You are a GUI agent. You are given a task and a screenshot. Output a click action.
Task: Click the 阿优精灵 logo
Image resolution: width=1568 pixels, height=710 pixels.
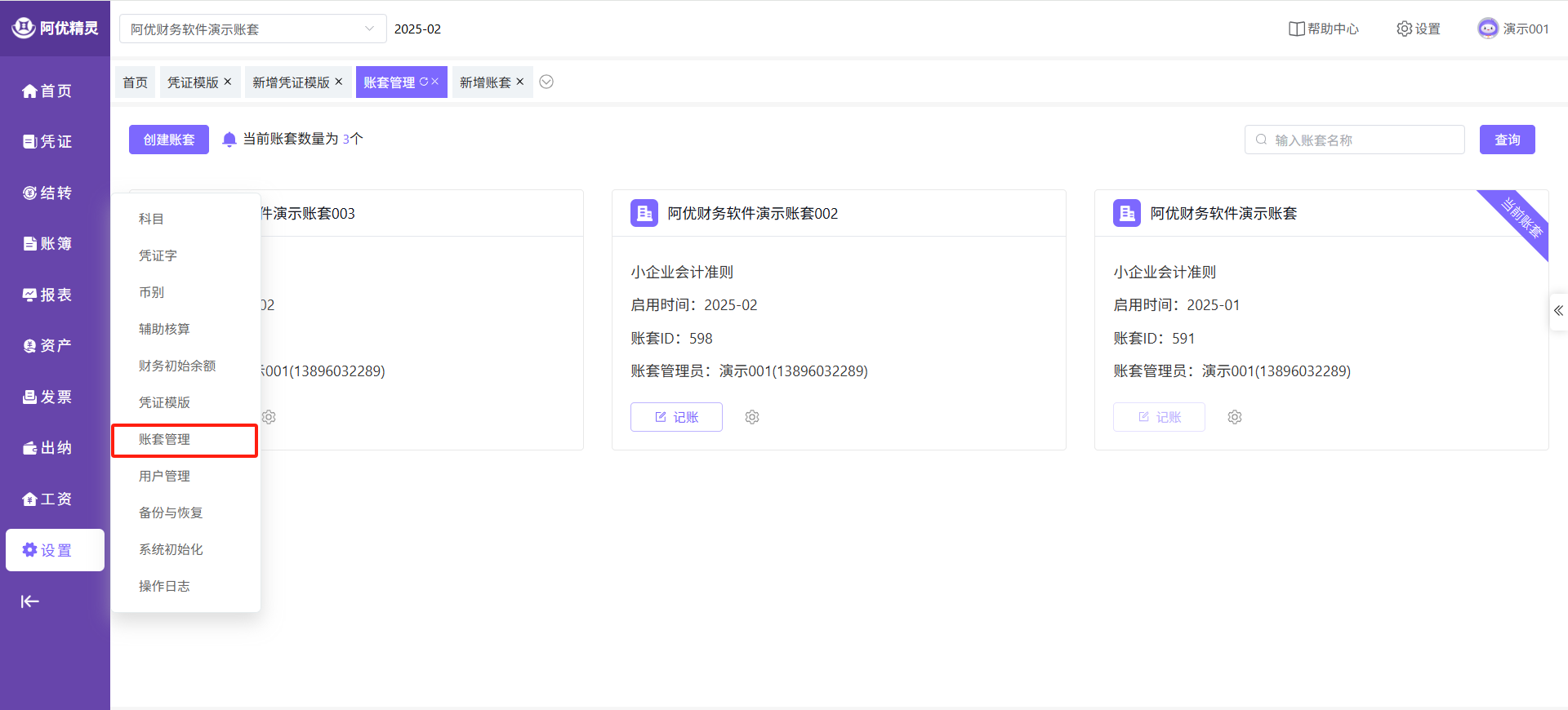pyautogui.click(x=55, y=28)
